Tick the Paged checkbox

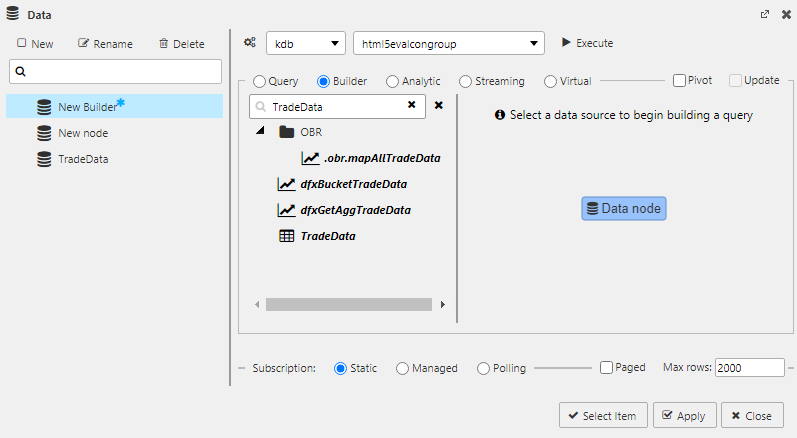pyautogui.click(x=606, y=368)
